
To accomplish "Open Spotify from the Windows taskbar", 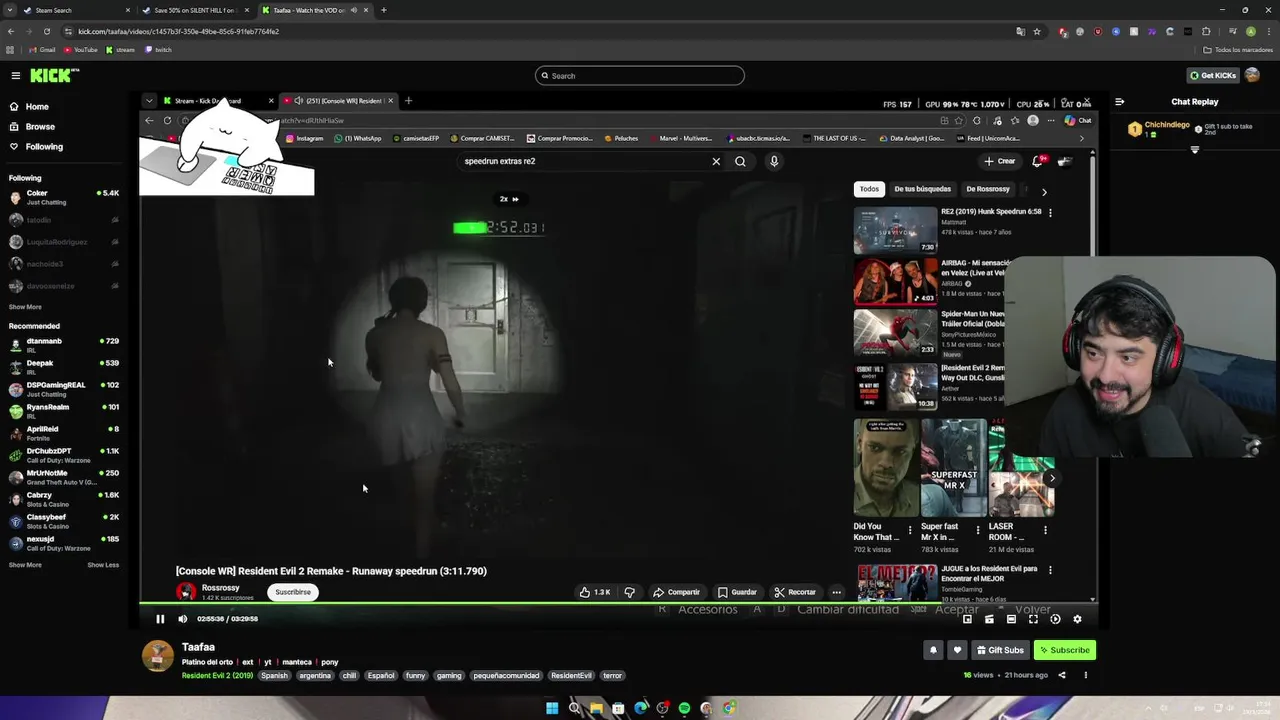I will tap(684, 708).
